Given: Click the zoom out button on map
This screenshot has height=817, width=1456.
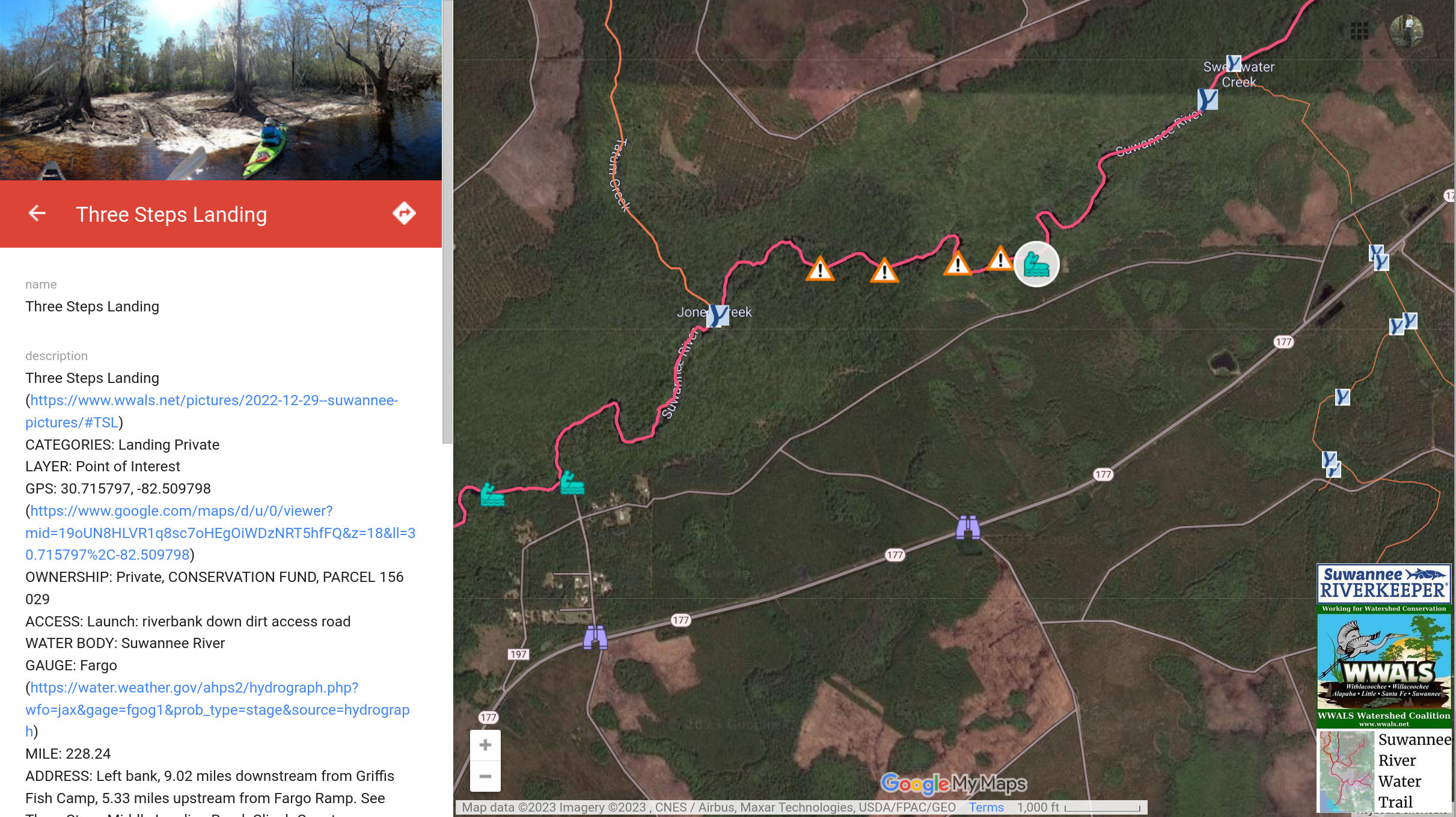Looking at the screenshot, I should [483, 776].
